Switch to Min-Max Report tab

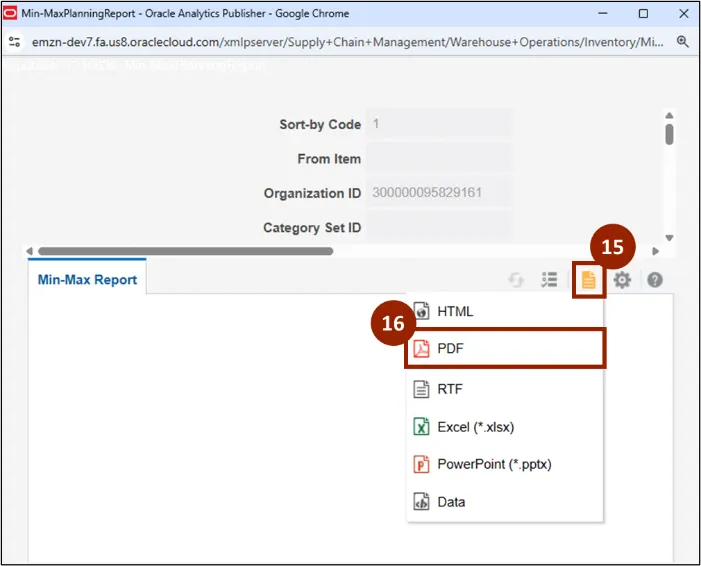point(87,280)
